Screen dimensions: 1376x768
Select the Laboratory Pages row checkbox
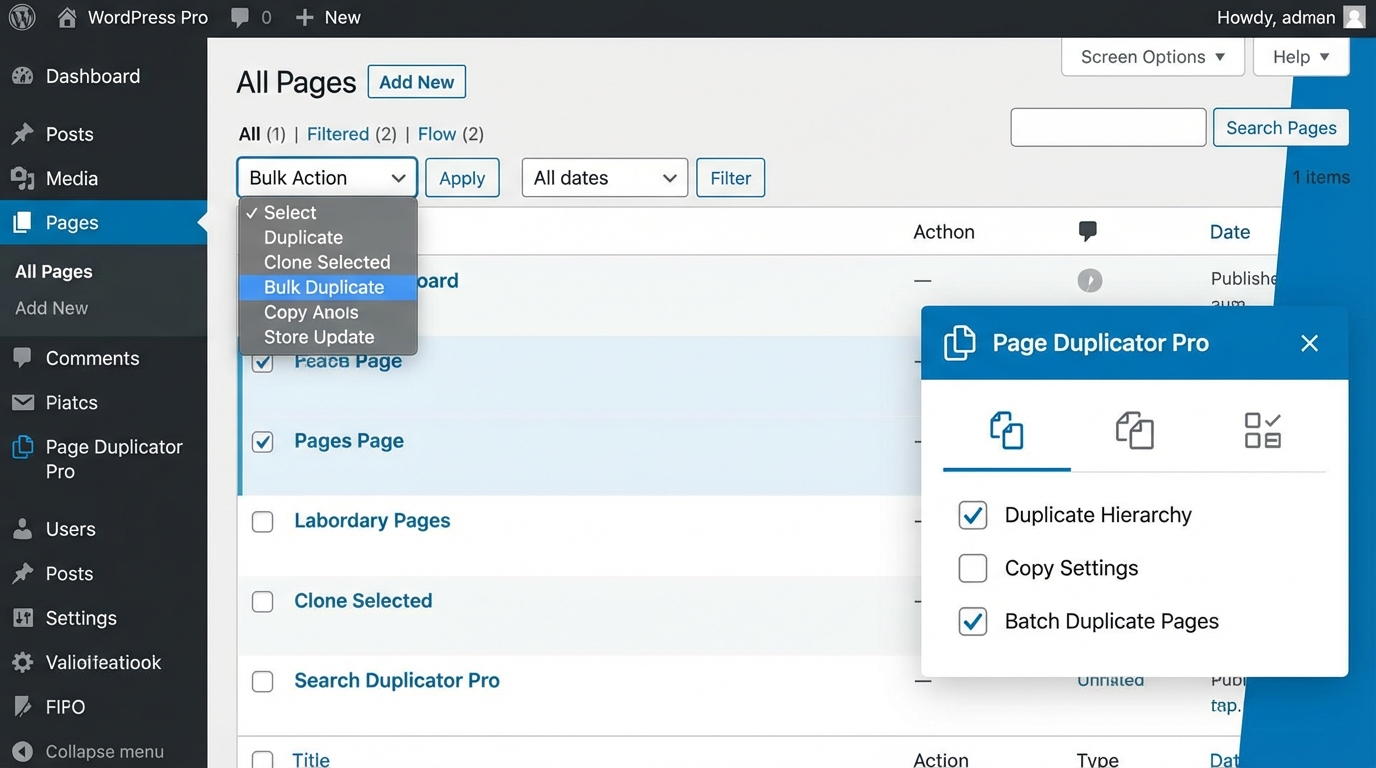point(262,521)
